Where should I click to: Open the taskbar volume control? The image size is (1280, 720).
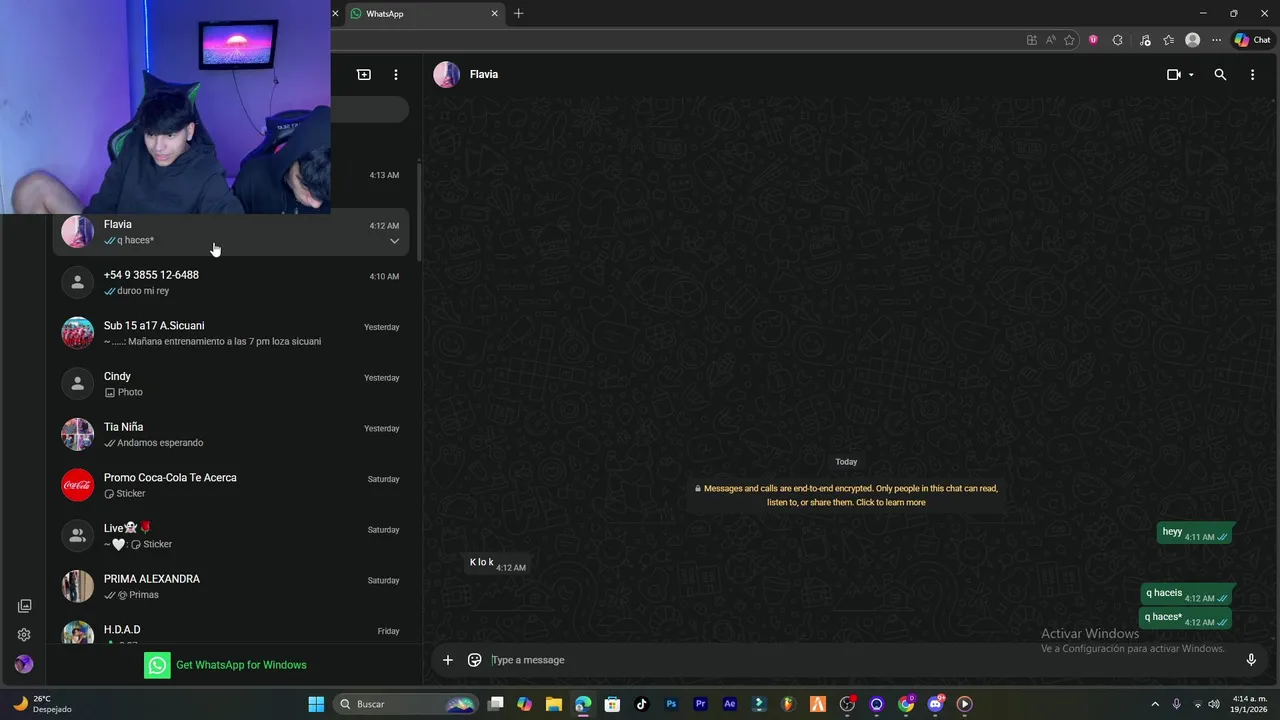[1214, 704]
